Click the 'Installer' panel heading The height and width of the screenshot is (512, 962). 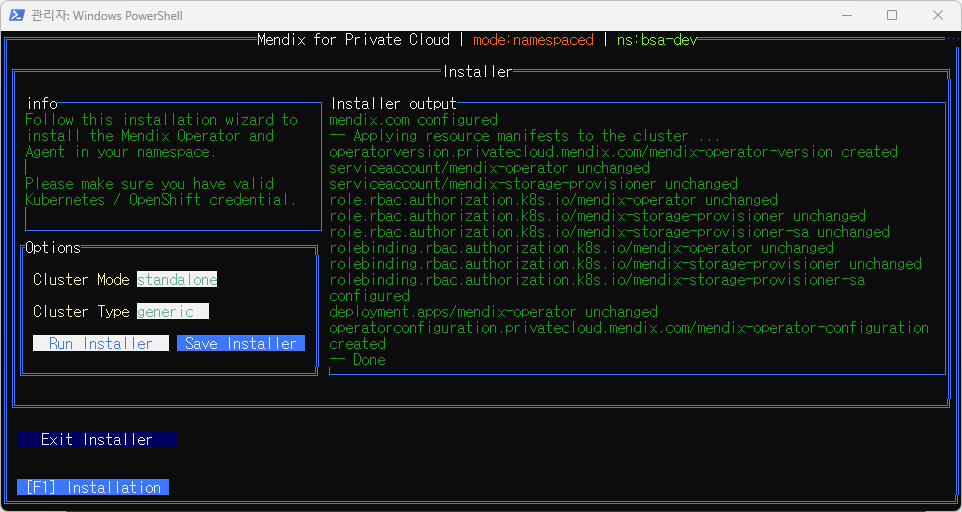coord(477,72)
